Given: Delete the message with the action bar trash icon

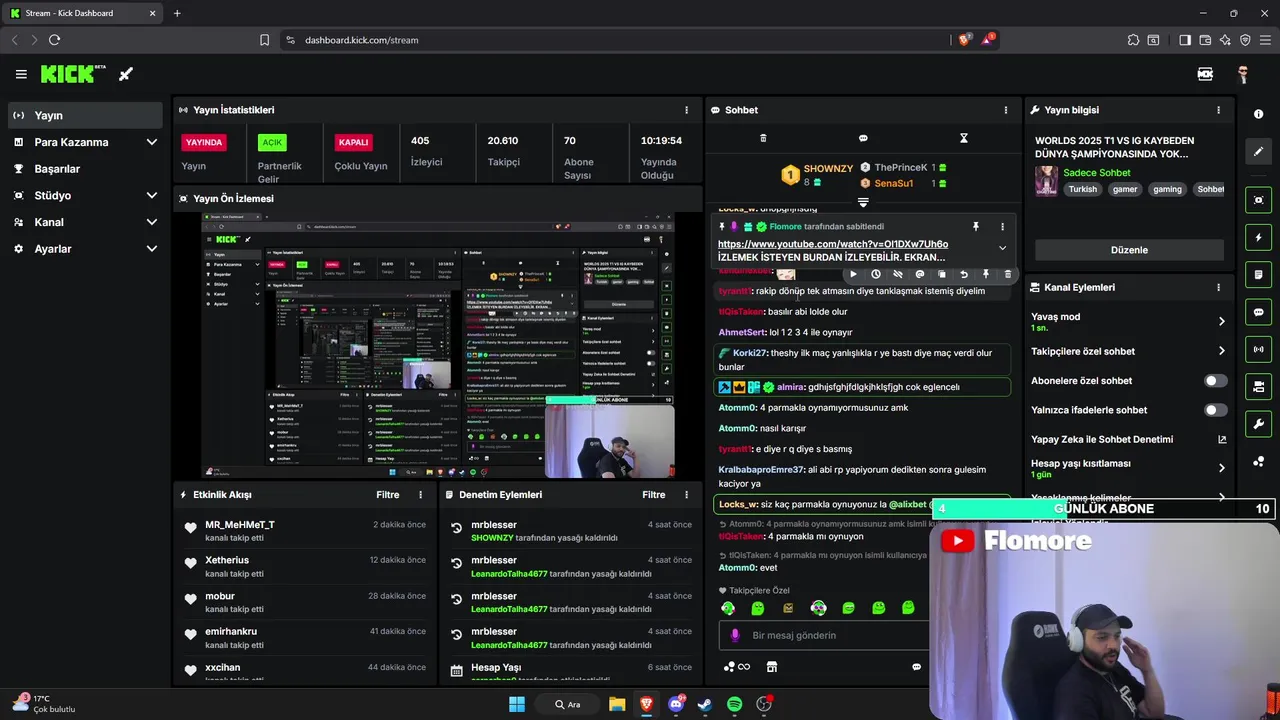Looking at the screenshot, I should pos(1007,274).
